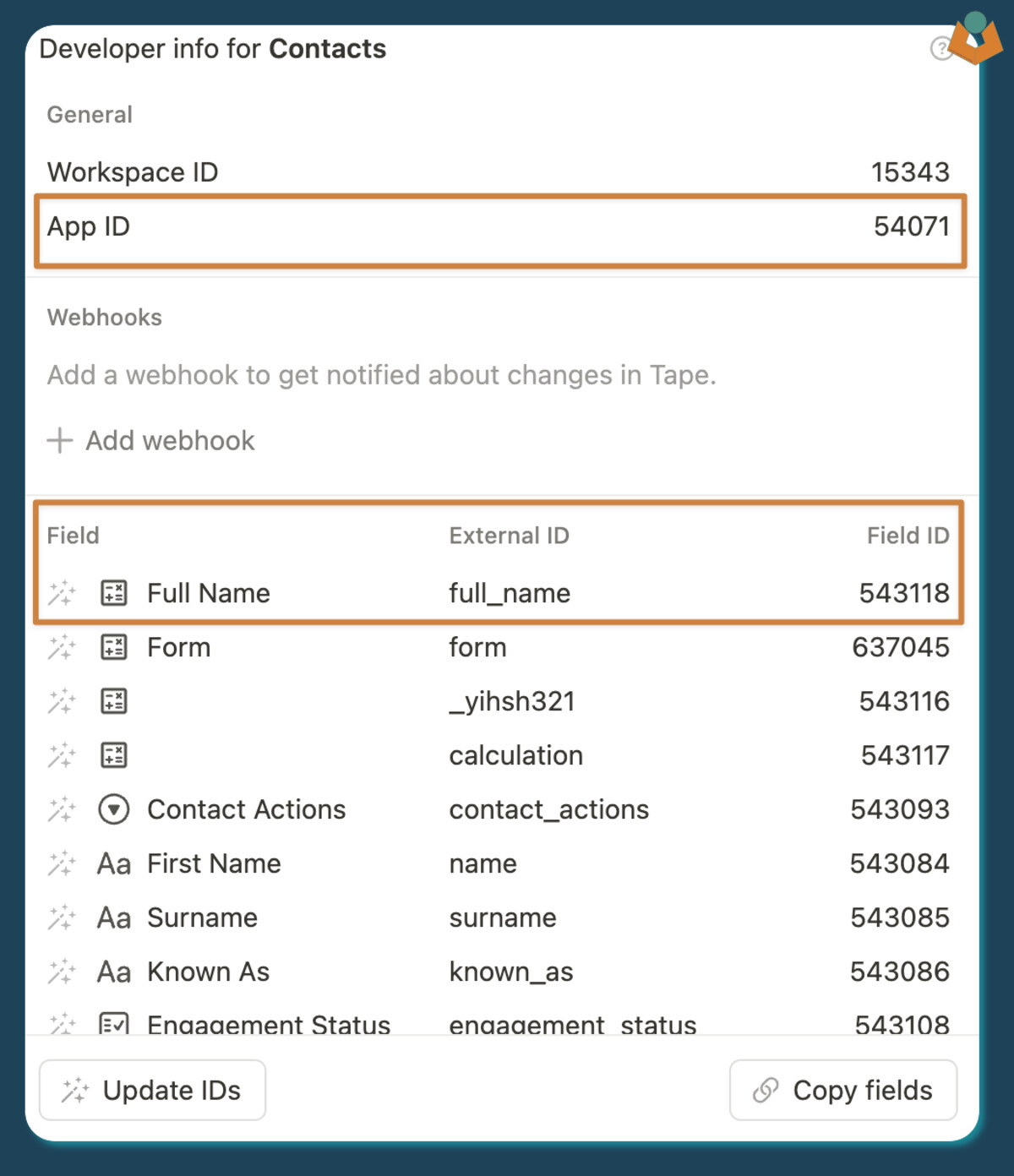The width and height of the screenshot is (1014, 1176).
Task: Click the calculation field icon for Form
Action: click(x=114, y=647)
